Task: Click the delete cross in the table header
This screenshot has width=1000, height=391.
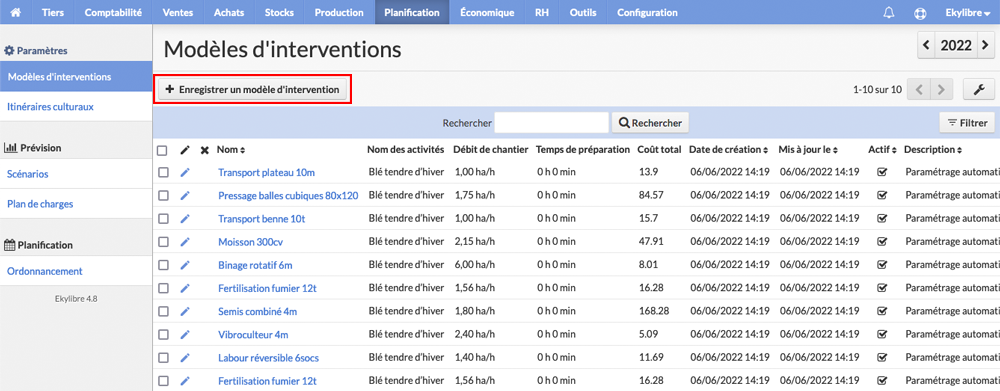Action: click(204, 150)
